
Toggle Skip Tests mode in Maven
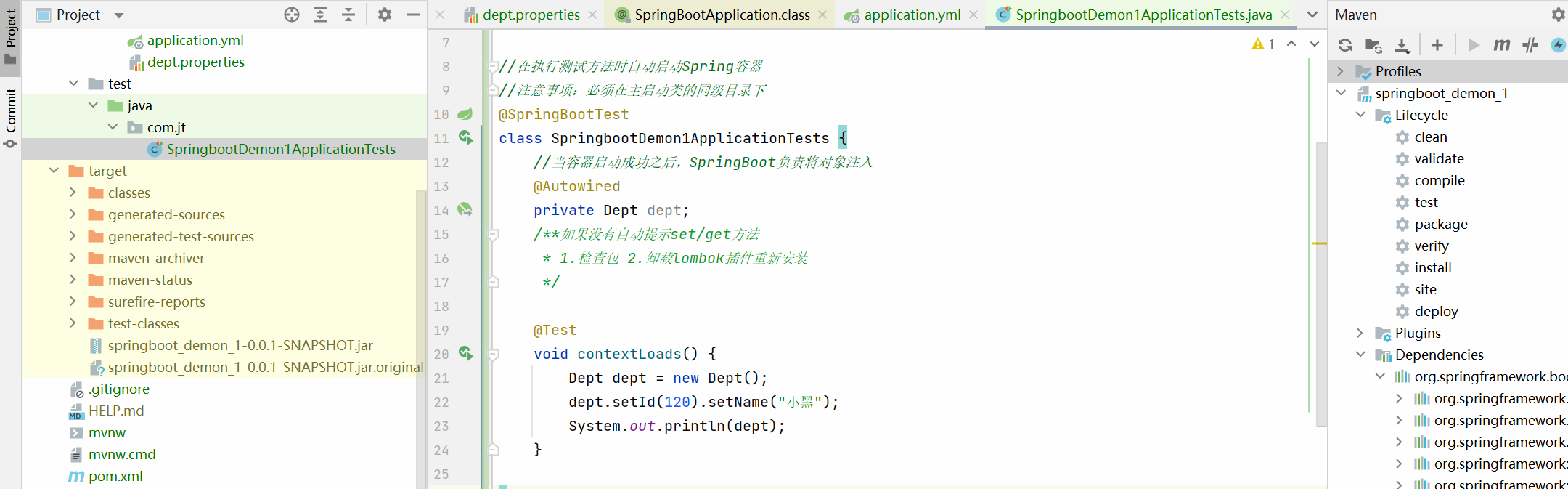[x=1558, y=45]
